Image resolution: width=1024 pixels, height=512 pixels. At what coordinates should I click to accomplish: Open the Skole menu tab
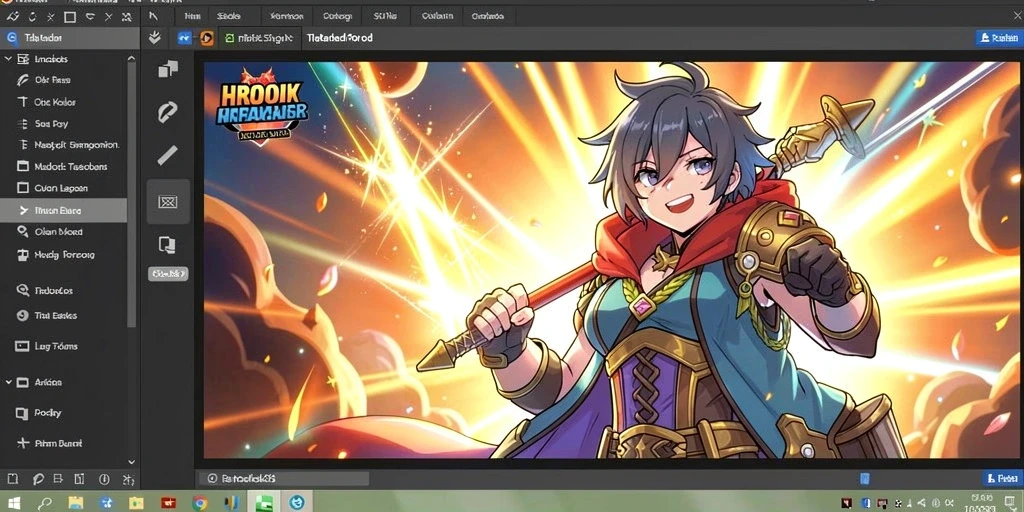tap(229, 16)
